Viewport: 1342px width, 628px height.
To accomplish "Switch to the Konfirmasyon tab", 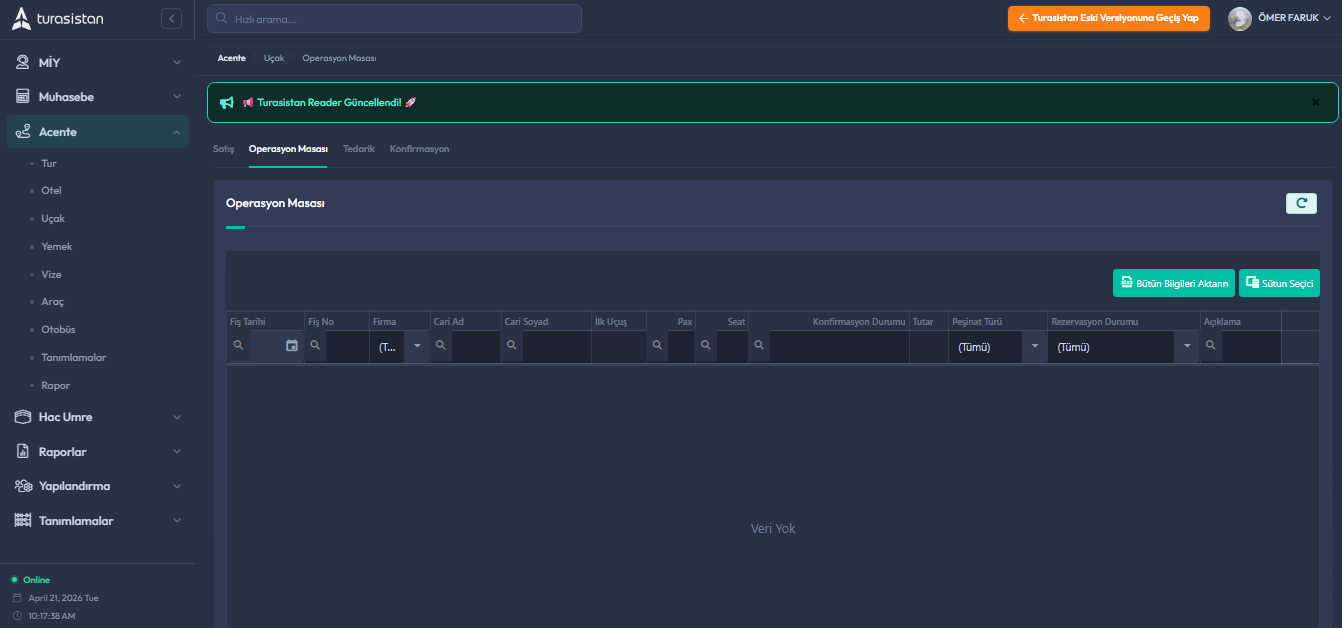I will tap(419, 149).
